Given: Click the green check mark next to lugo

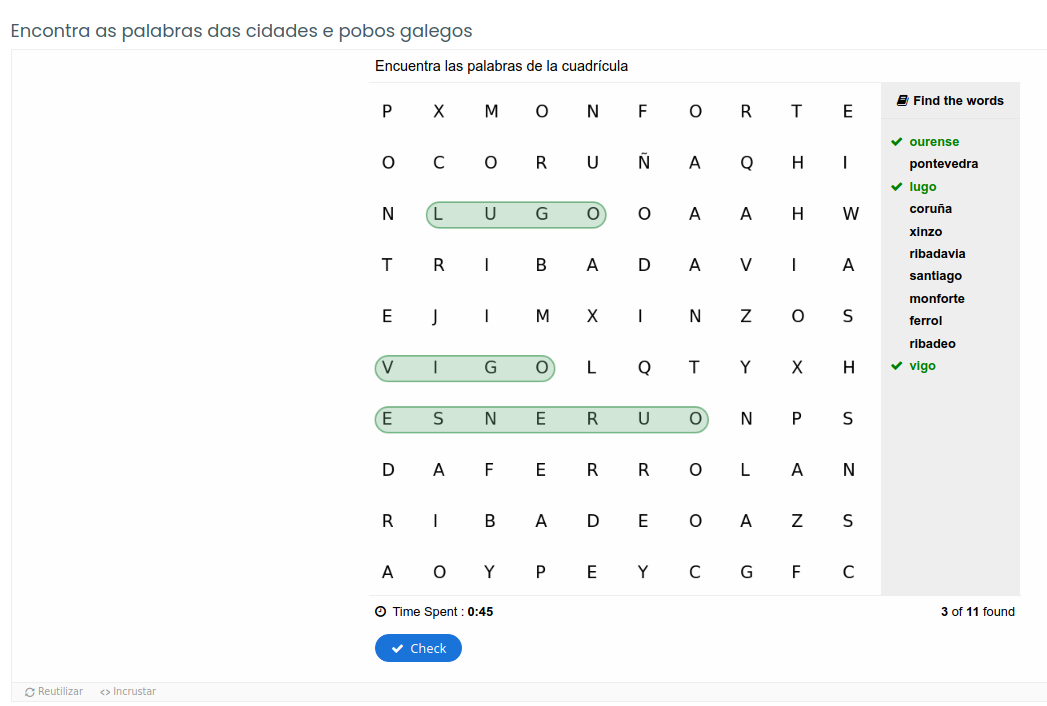Looking at the screenshot, I should [896, 186].
